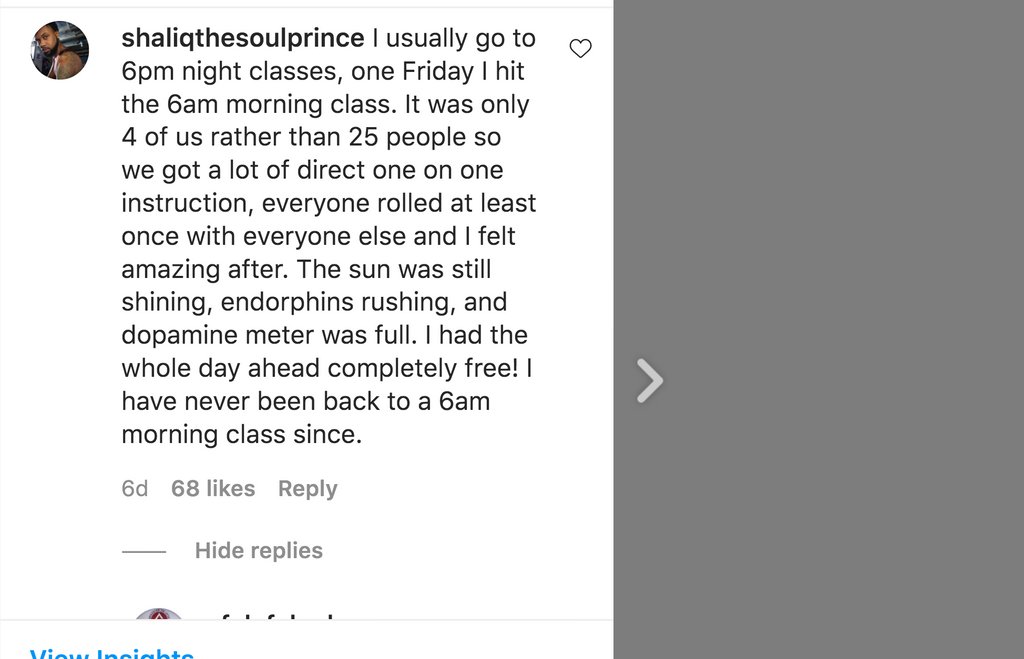
Task: Select the comment's last line 'morning class since.'
Action: point(242,434)
